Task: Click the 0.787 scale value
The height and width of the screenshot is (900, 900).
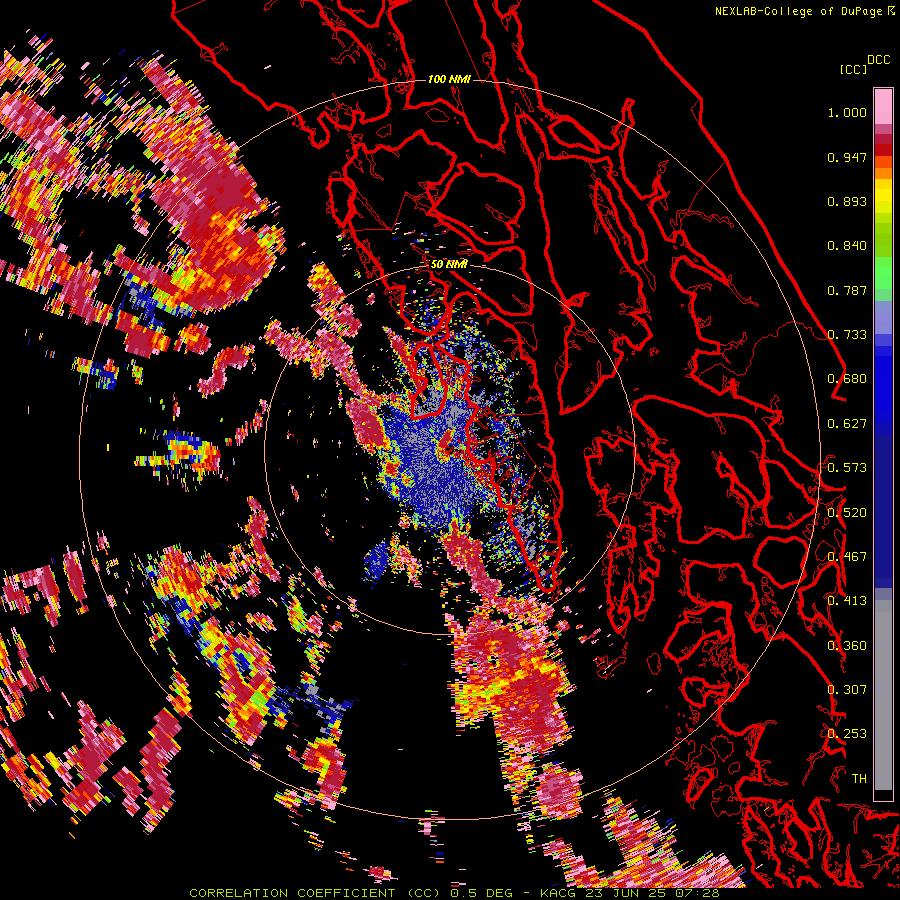Action: point(847,290)
